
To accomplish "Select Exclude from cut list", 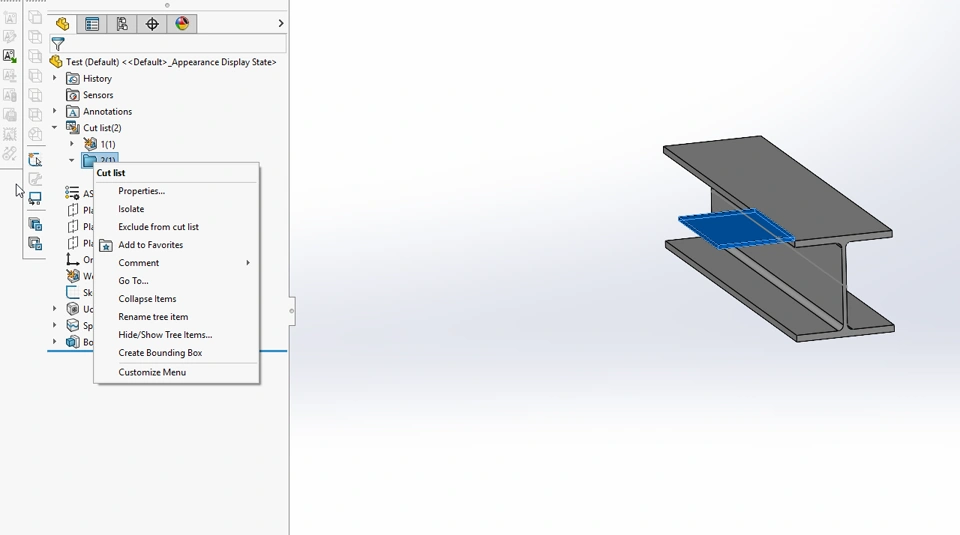I will 159,226.
